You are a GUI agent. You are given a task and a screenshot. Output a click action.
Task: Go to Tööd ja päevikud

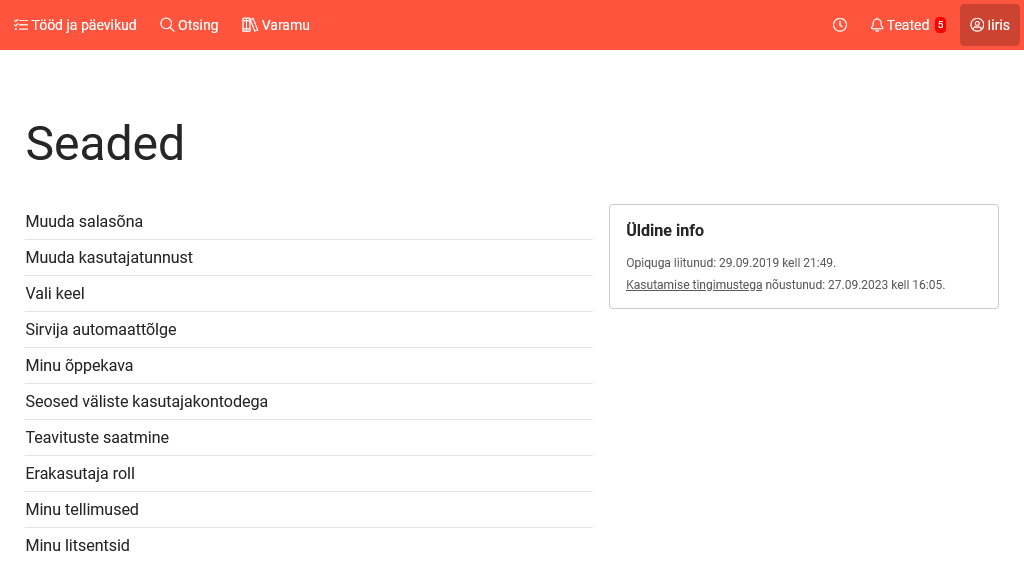tap(84, 25)
